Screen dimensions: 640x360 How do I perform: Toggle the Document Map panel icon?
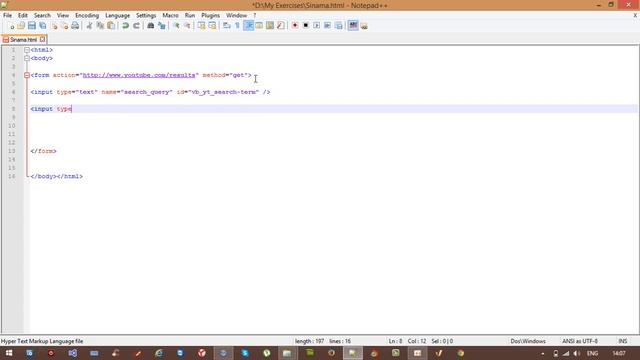tap(270, 26)
